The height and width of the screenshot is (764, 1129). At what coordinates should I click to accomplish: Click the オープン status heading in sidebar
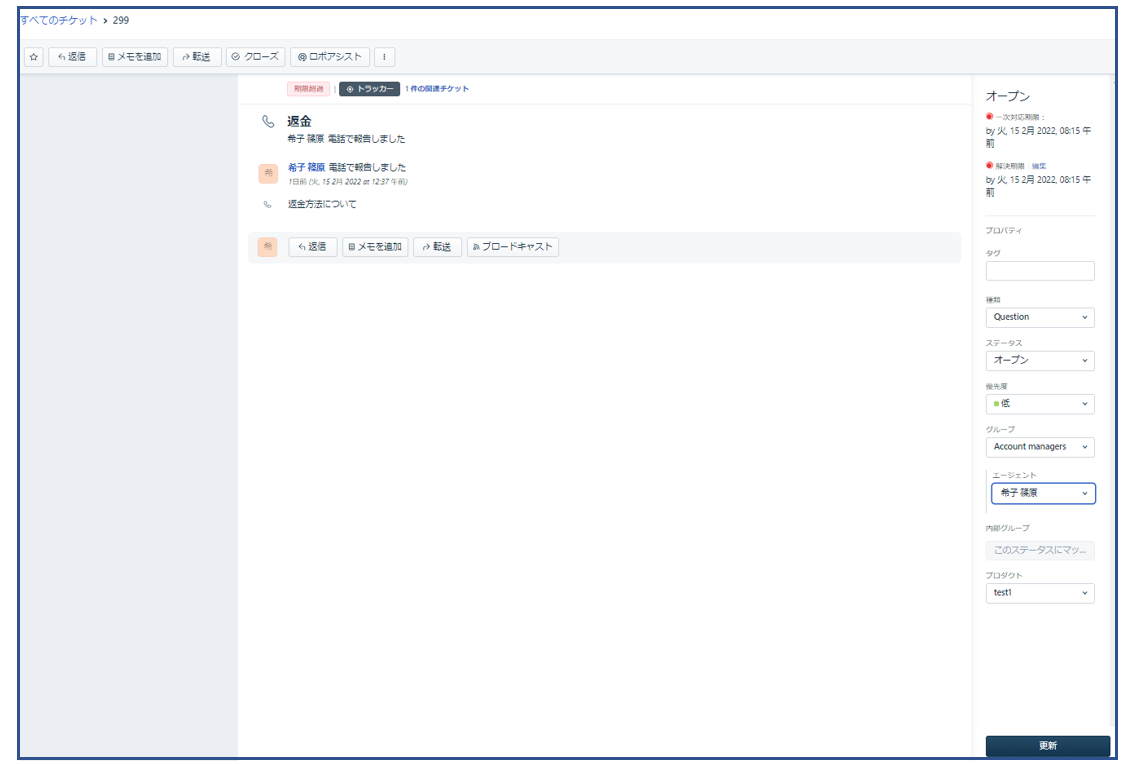[1007, 96]
